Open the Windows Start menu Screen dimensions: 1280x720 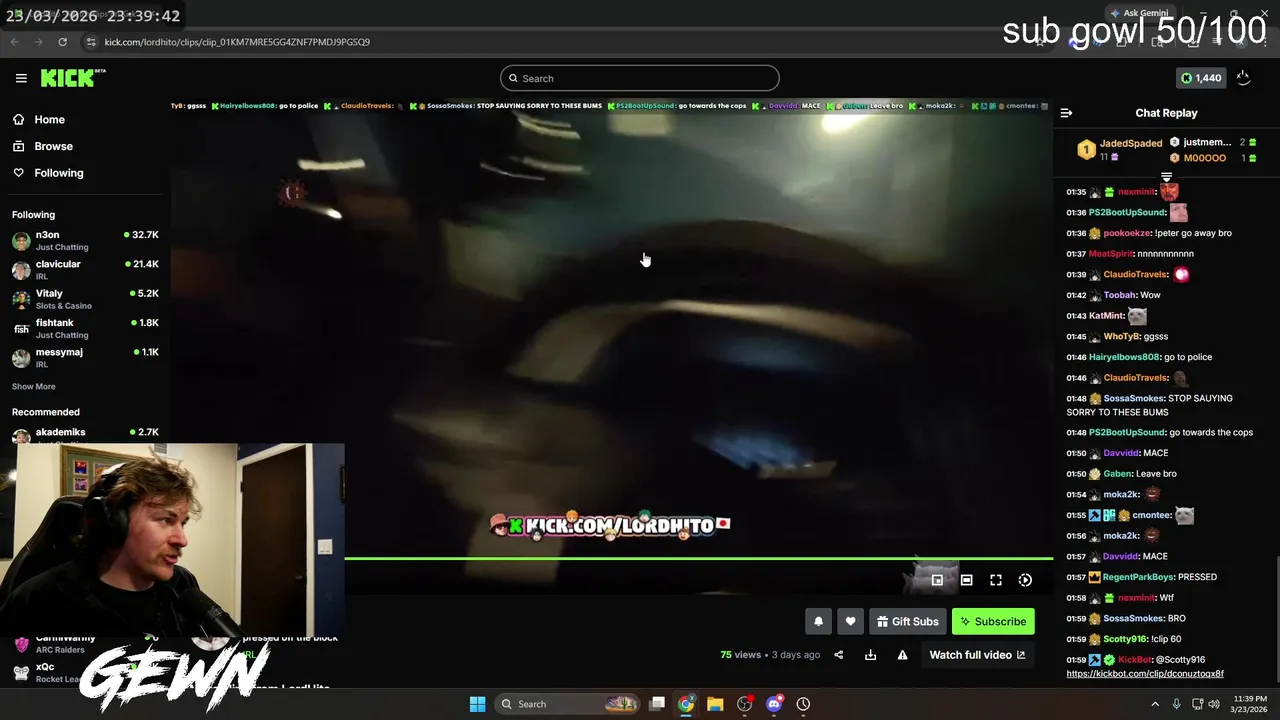coord(477,704)
